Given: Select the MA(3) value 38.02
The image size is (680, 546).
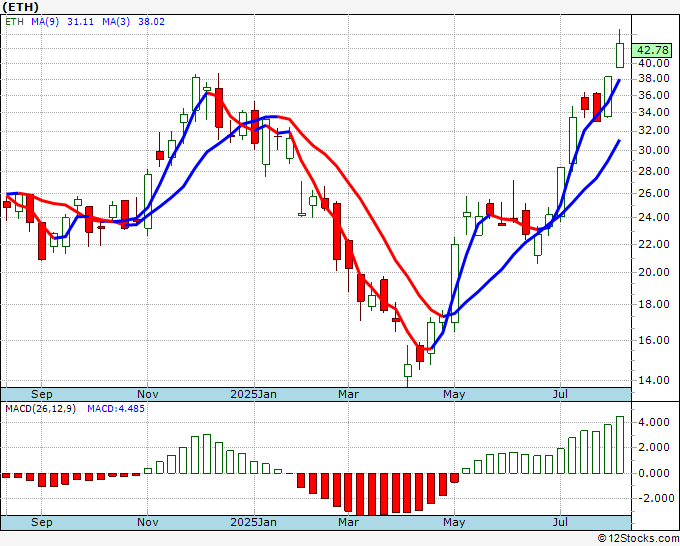Looking at the screenshot, I should pyautogui.click(x=151, y=22).
